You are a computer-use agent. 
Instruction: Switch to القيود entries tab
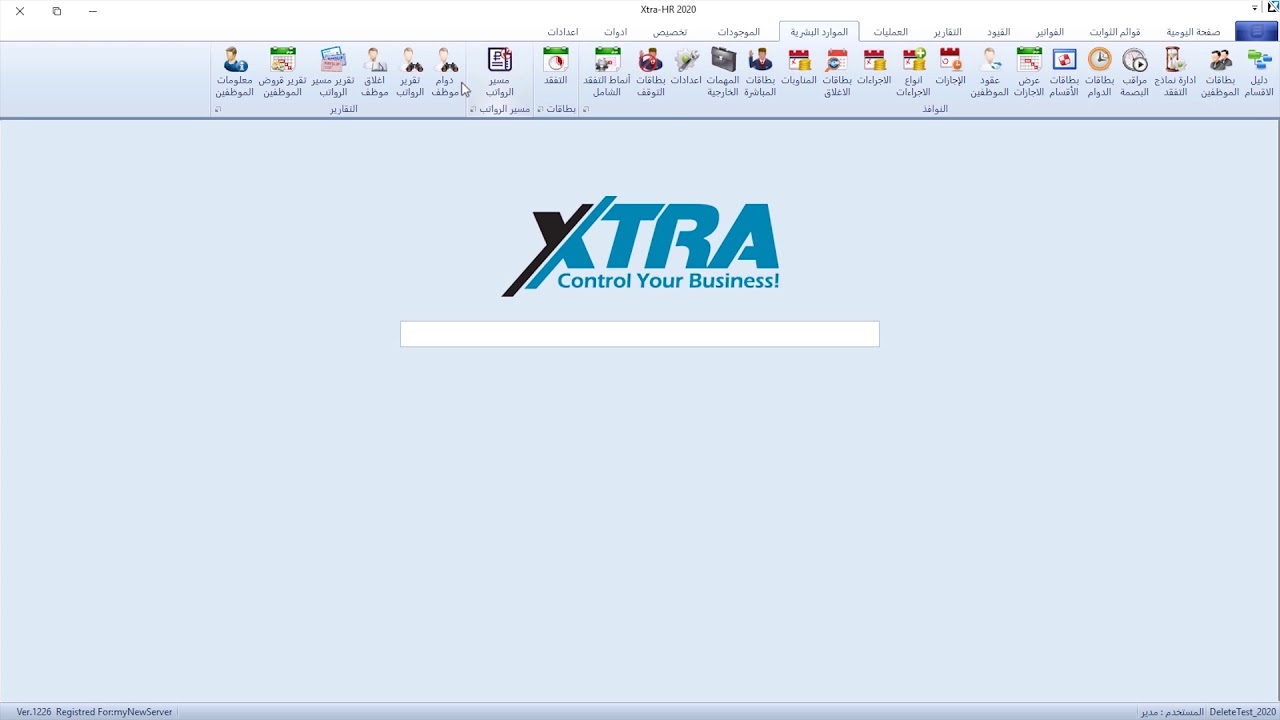tap(998, 32)
